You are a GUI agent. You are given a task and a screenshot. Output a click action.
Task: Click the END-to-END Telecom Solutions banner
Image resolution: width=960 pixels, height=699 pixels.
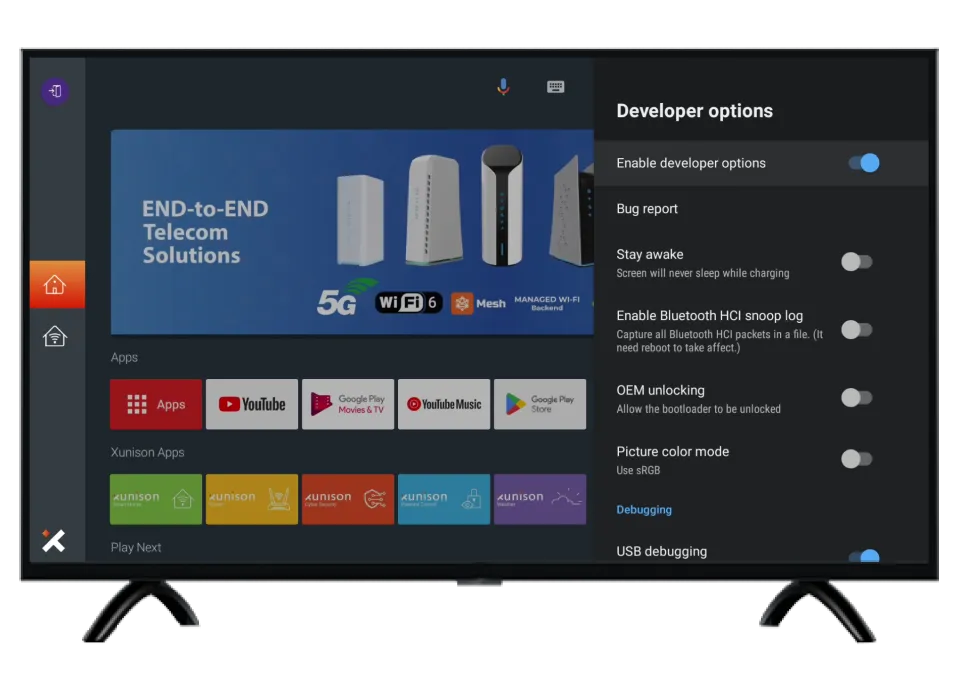click(352, 232)
